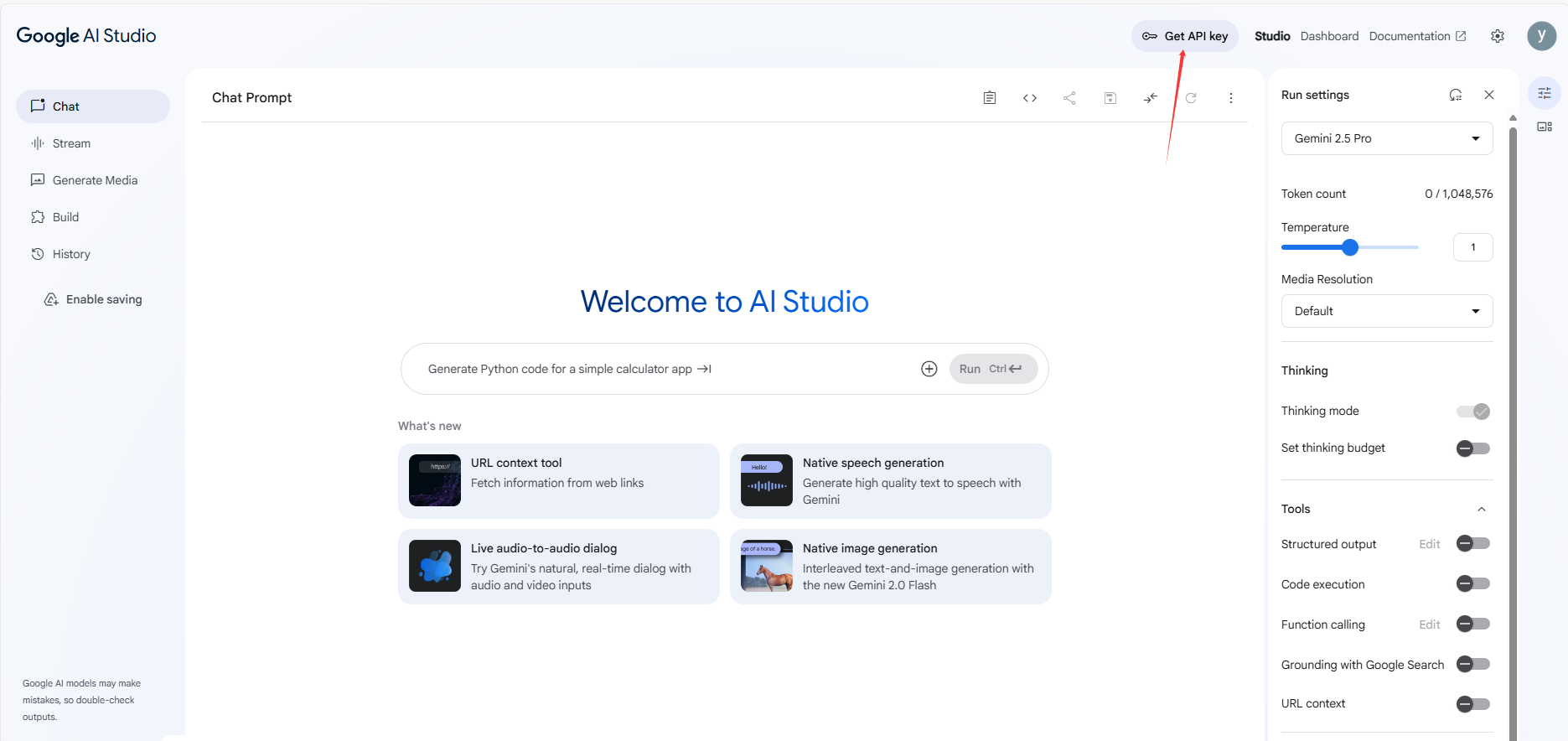Viewport: 1568px width, 741px height.
Task: Turn on URL context toggle
Action: pyautogui.click(x=1473, y=704)
